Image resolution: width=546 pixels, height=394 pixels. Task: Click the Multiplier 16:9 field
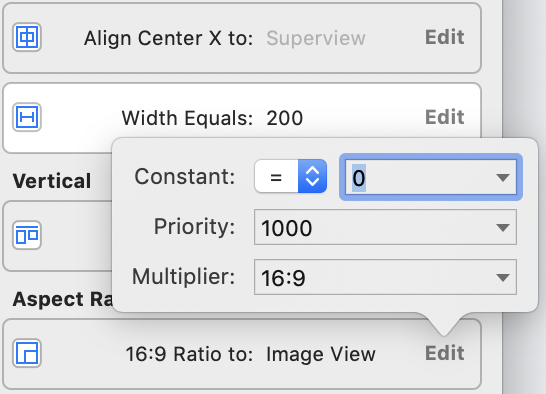(385, 277)
